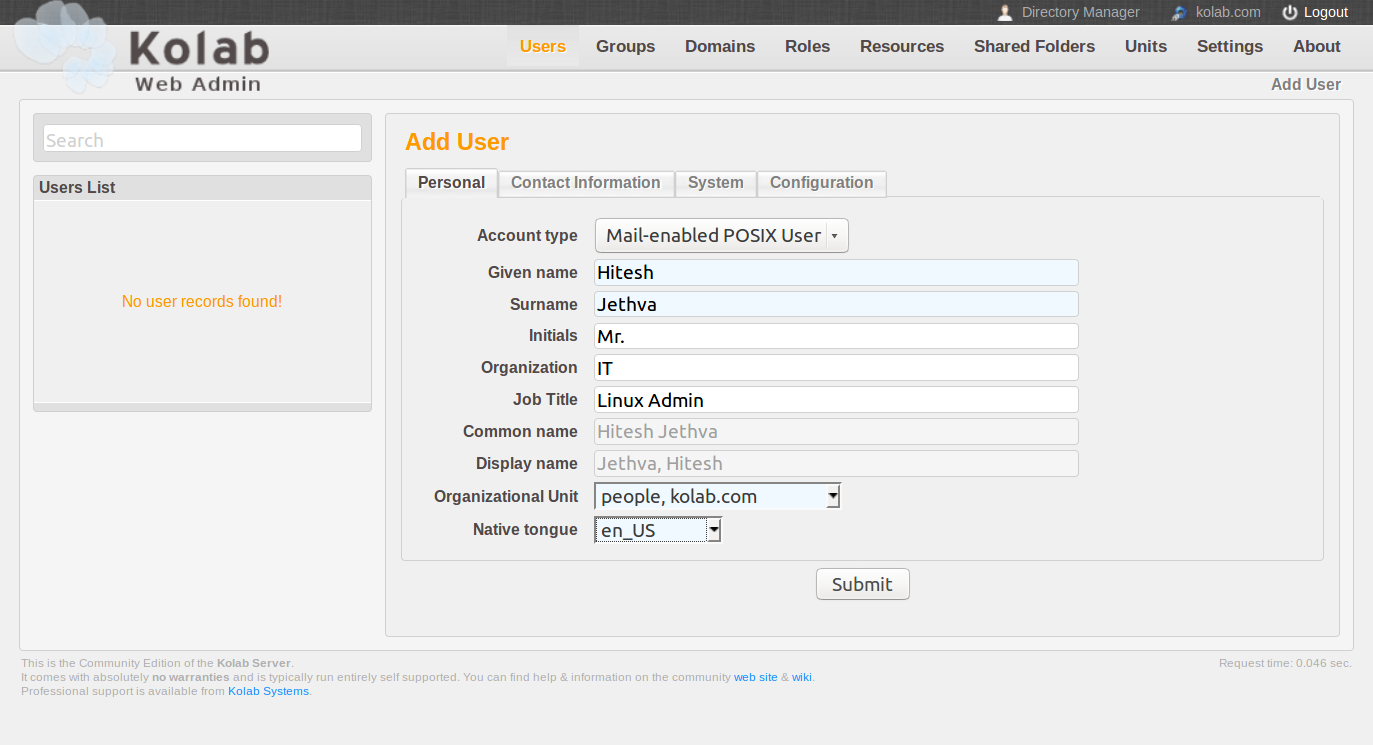Image resolution: width=1373 pixels, height=745 pixels.
Task: Open the Settings menu
Action: pyautogui.click(x=1230, y=46)
